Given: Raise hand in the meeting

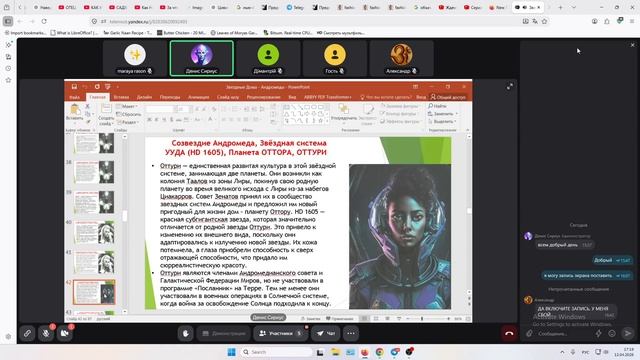Looking at the screenshot, I should click(185, 333).
